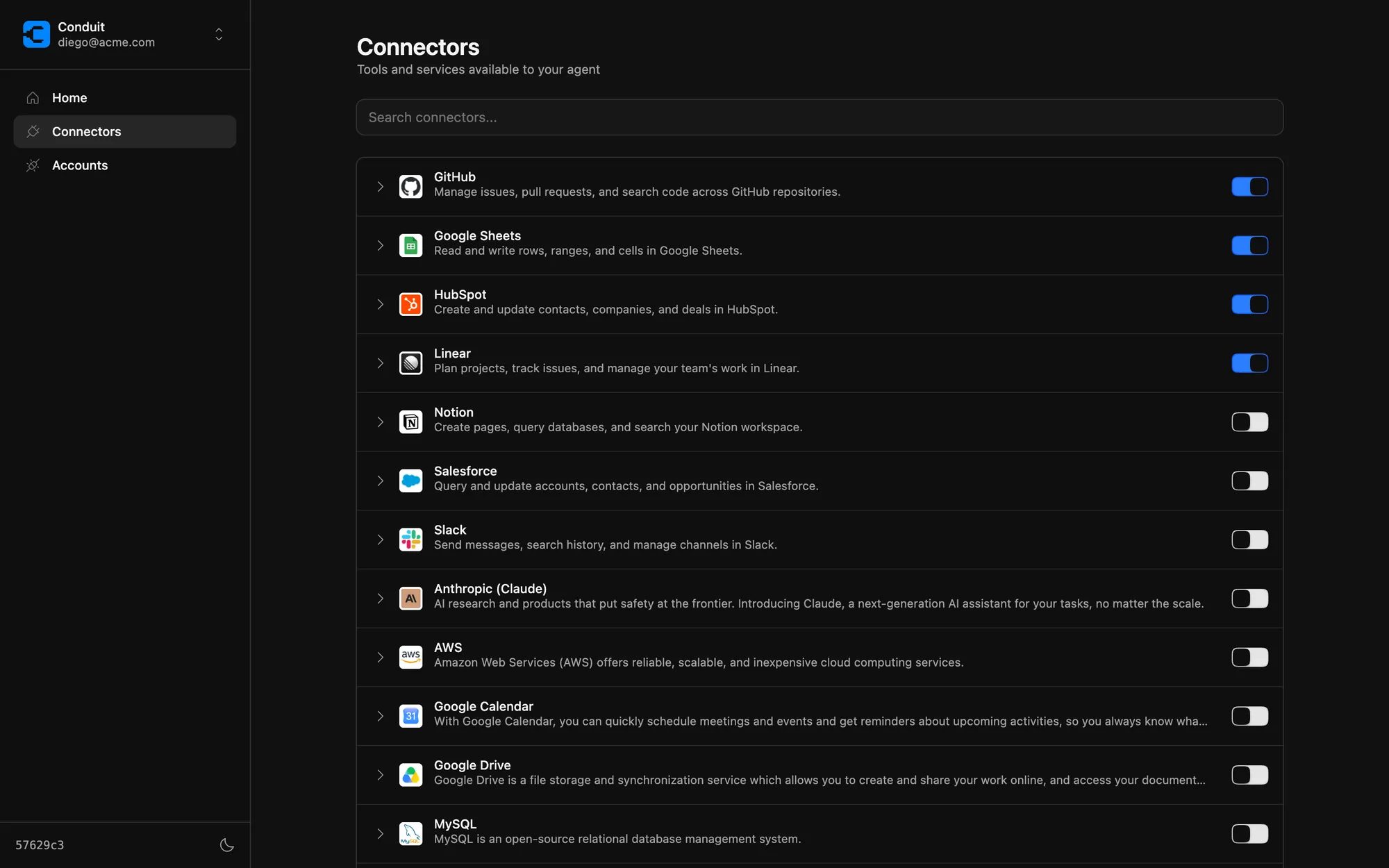Click the HubSpot logo icon
The width and height of the screenshot is (1389, 868).
coord(410,304)
